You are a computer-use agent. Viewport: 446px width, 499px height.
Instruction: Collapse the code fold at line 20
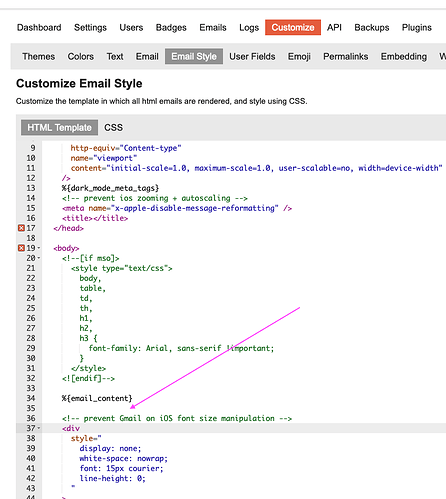pyautogui.click(x=39, y=258)
